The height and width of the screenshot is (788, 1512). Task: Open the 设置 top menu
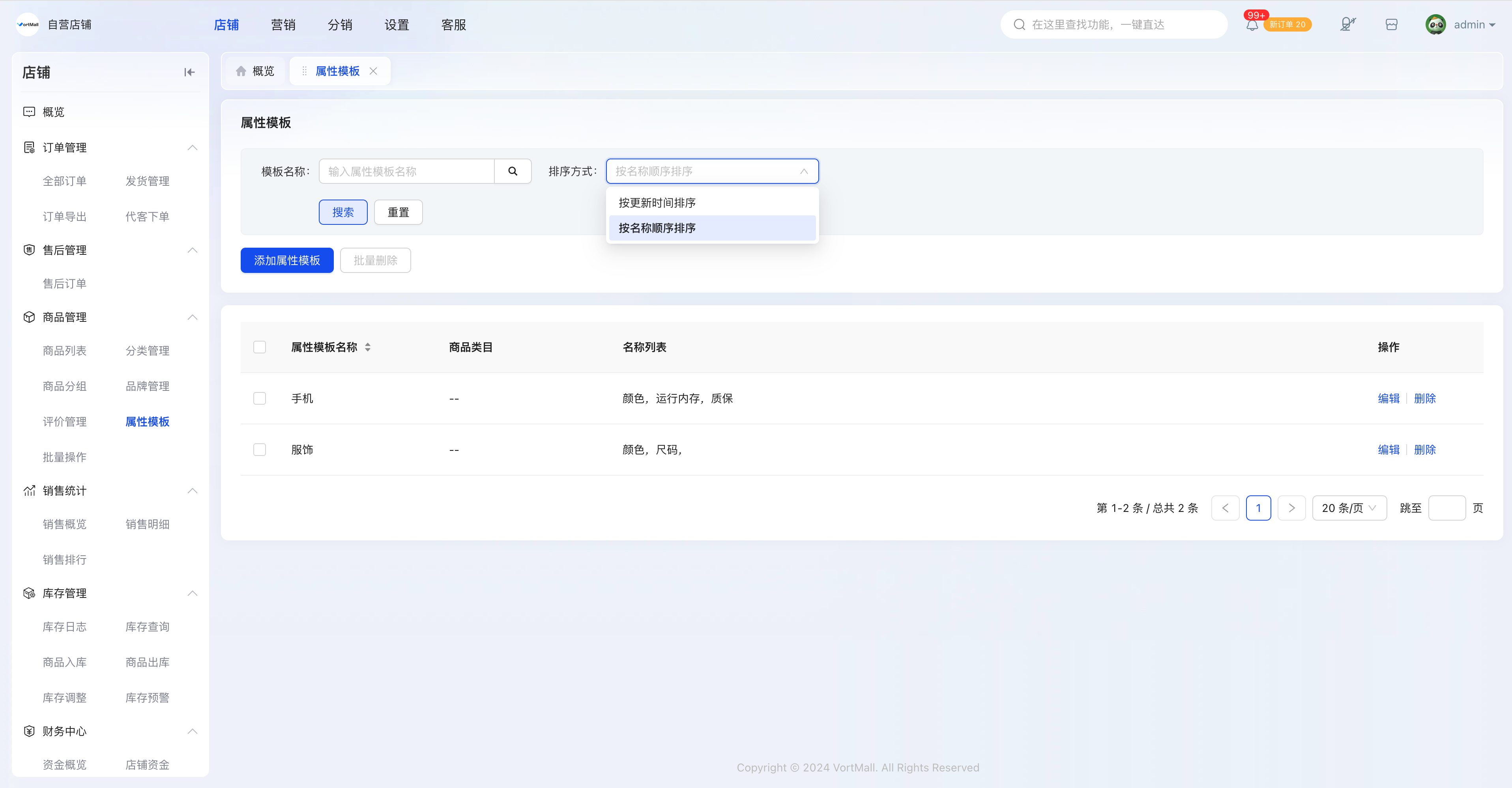click(397, 24)
